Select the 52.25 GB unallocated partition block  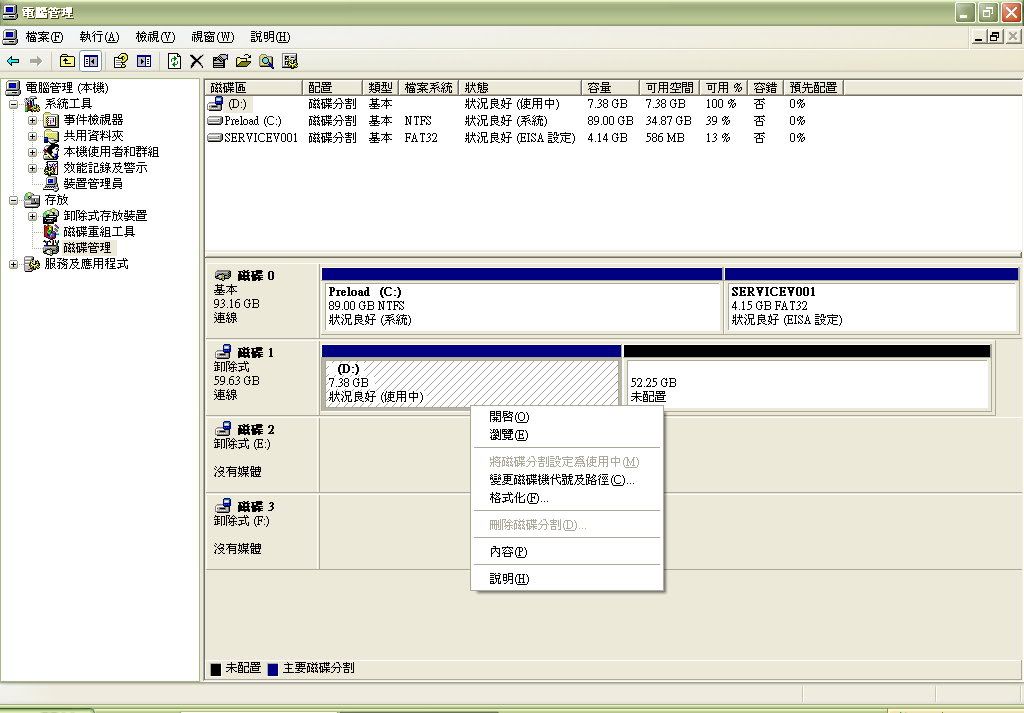point(806,385)
